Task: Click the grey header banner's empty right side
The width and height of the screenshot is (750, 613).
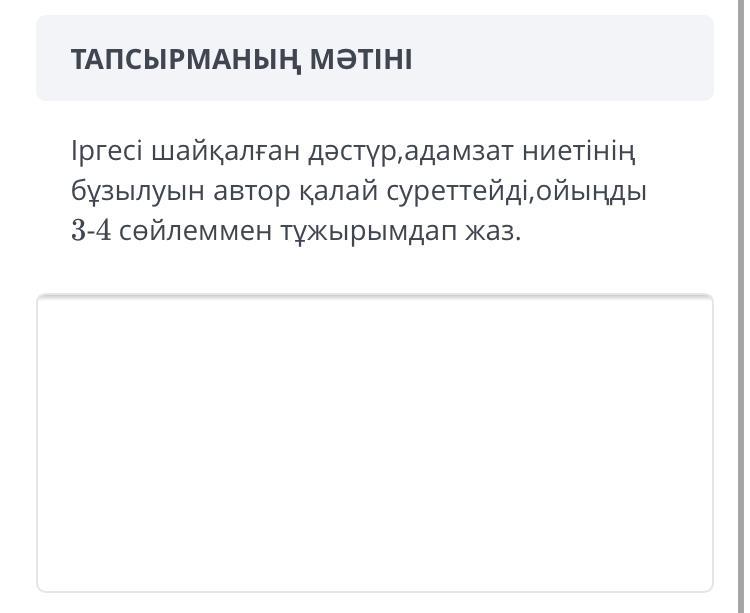Action: click(x=580, y=59)
